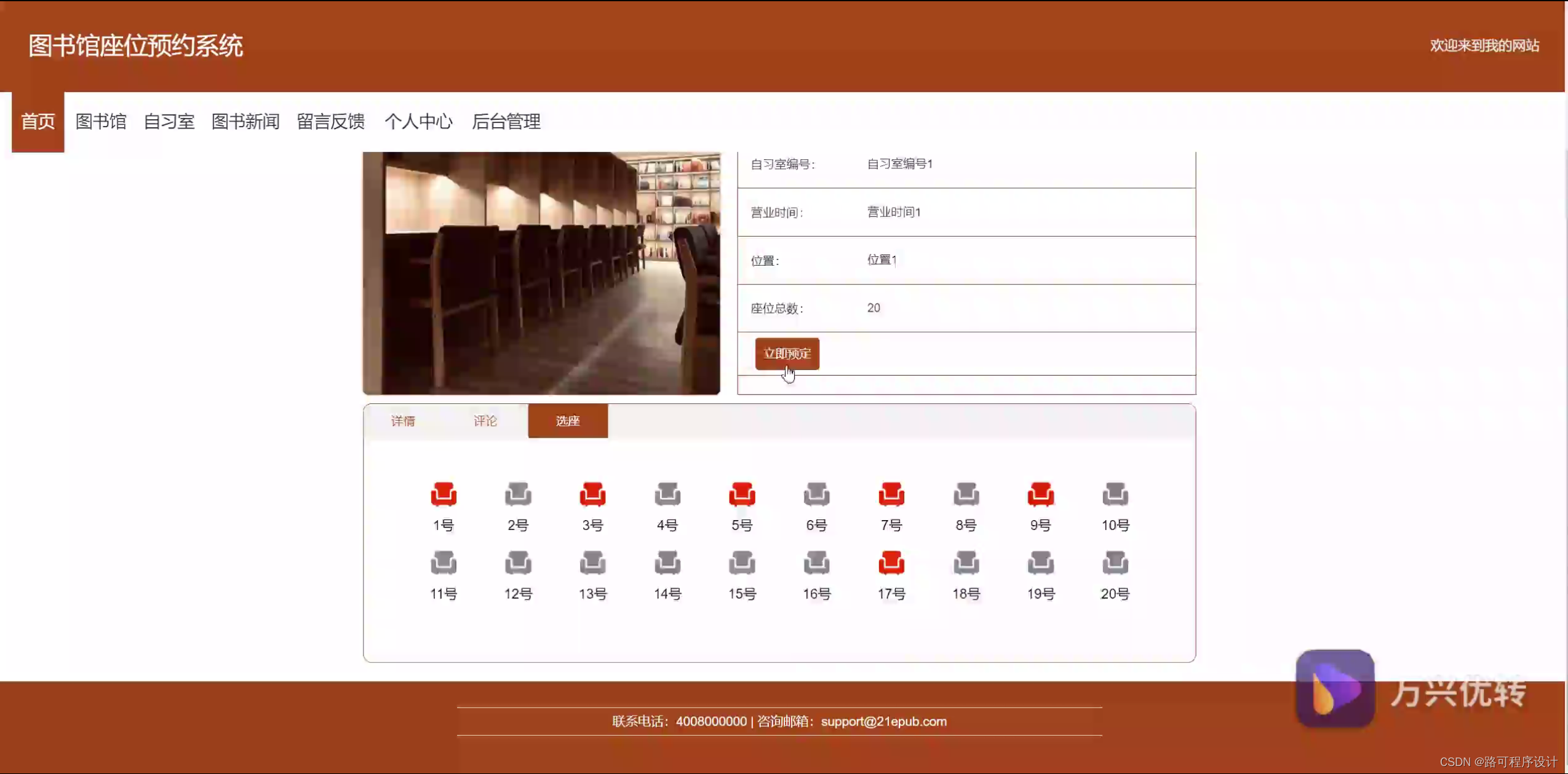1568x774 pixels.
Task: Click the 营业时间1 value
Action: [894, 212]
